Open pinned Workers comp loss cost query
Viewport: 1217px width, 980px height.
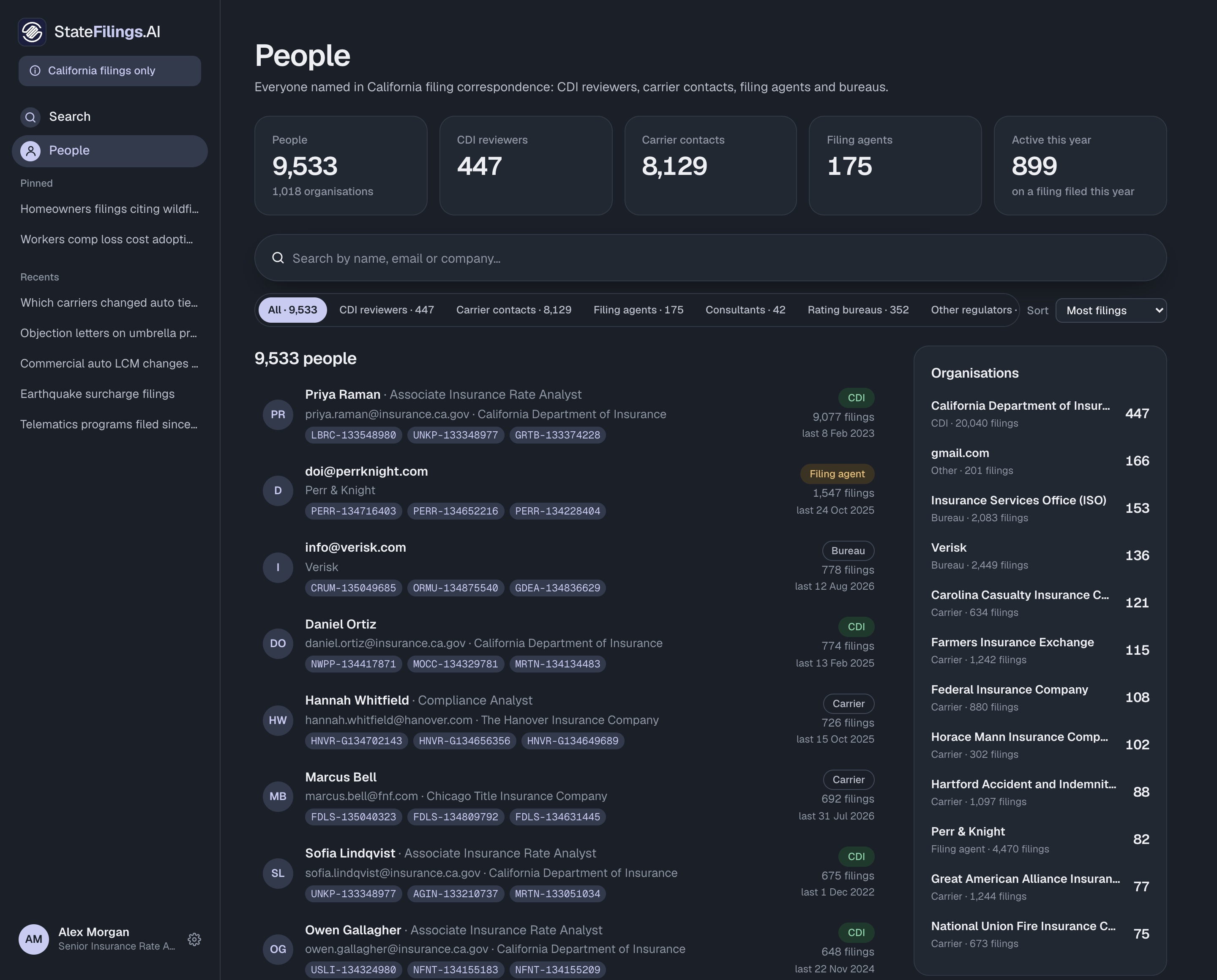pyautogui.click(x=109, y=240)
